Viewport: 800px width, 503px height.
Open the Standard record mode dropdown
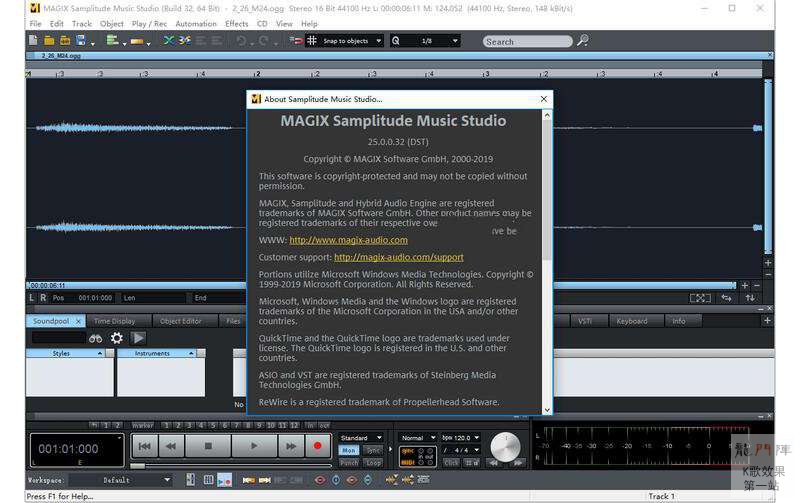[x=361, y=438]
